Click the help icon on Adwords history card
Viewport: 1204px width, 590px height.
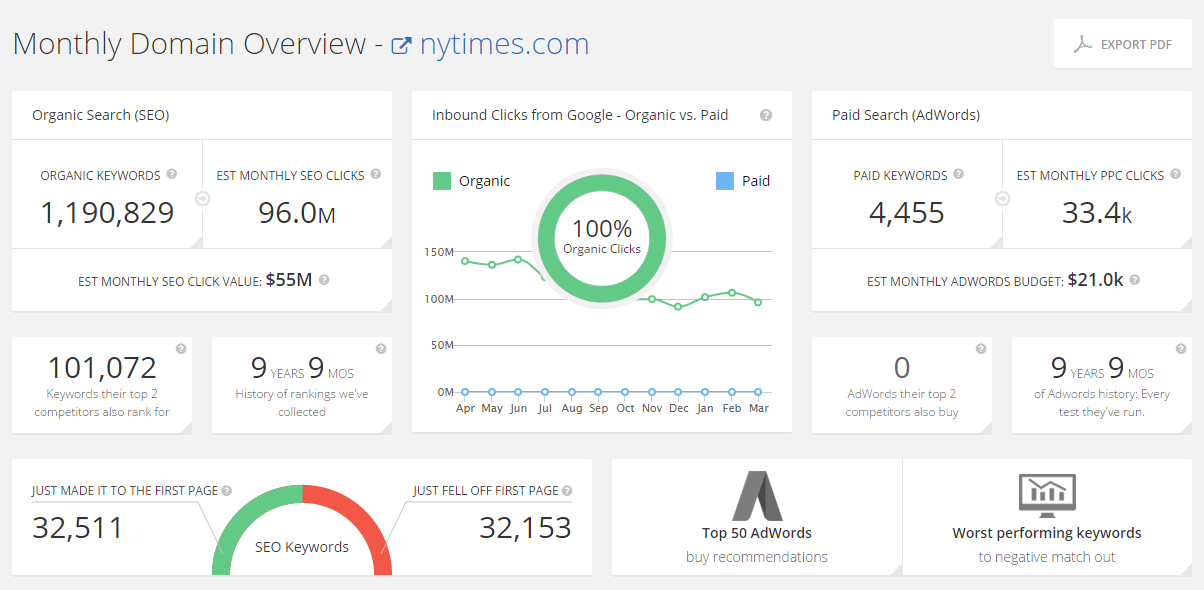click(1181, 349)
